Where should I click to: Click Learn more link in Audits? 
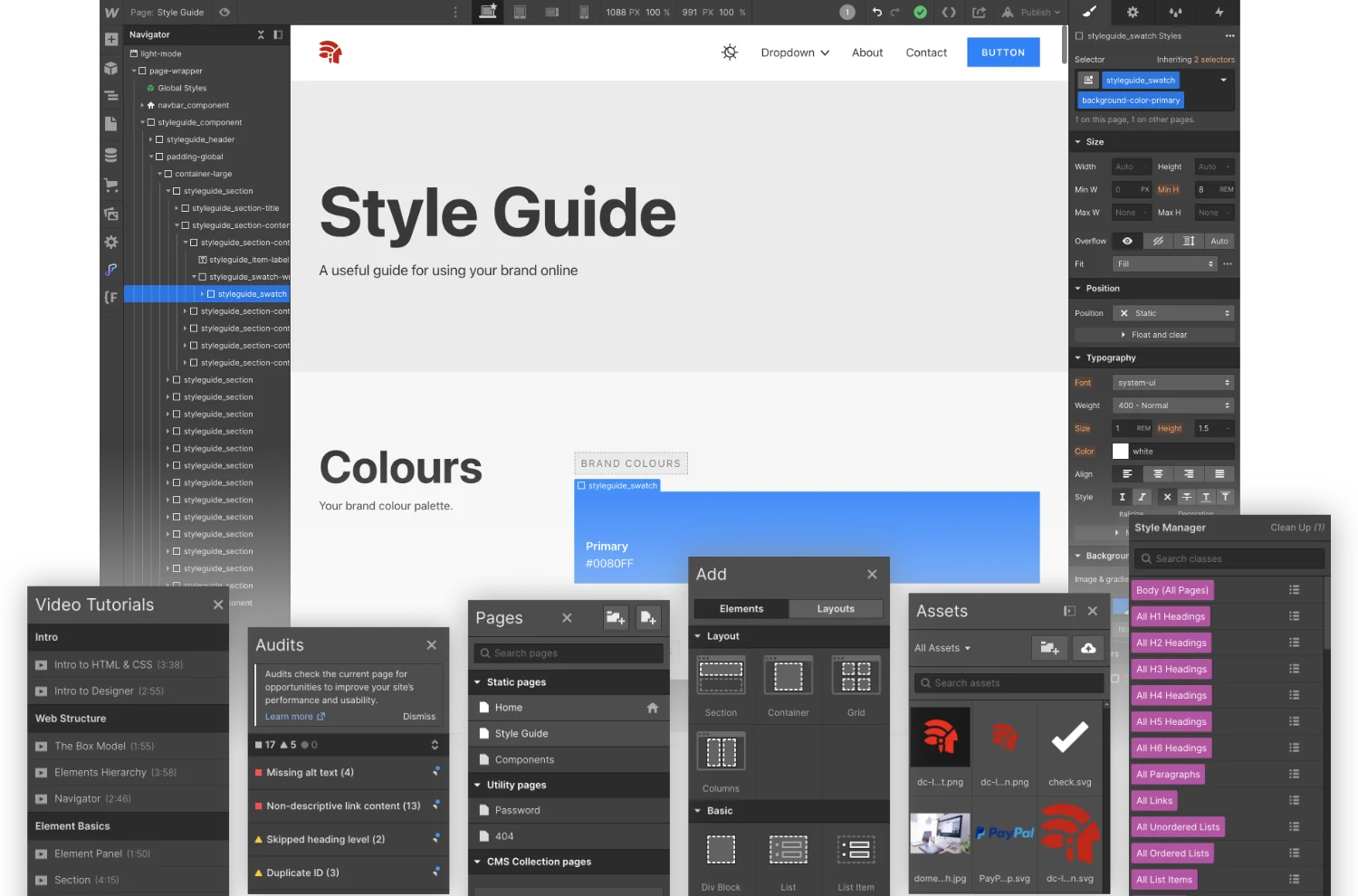click(x=294, y=717)
